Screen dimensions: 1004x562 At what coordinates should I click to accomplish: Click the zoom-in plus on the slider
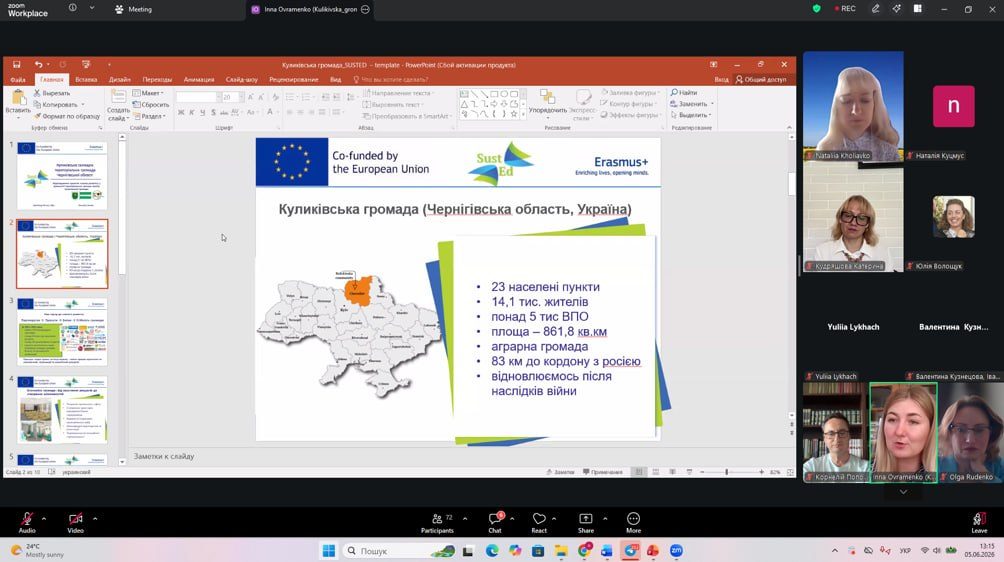[761, 472]
